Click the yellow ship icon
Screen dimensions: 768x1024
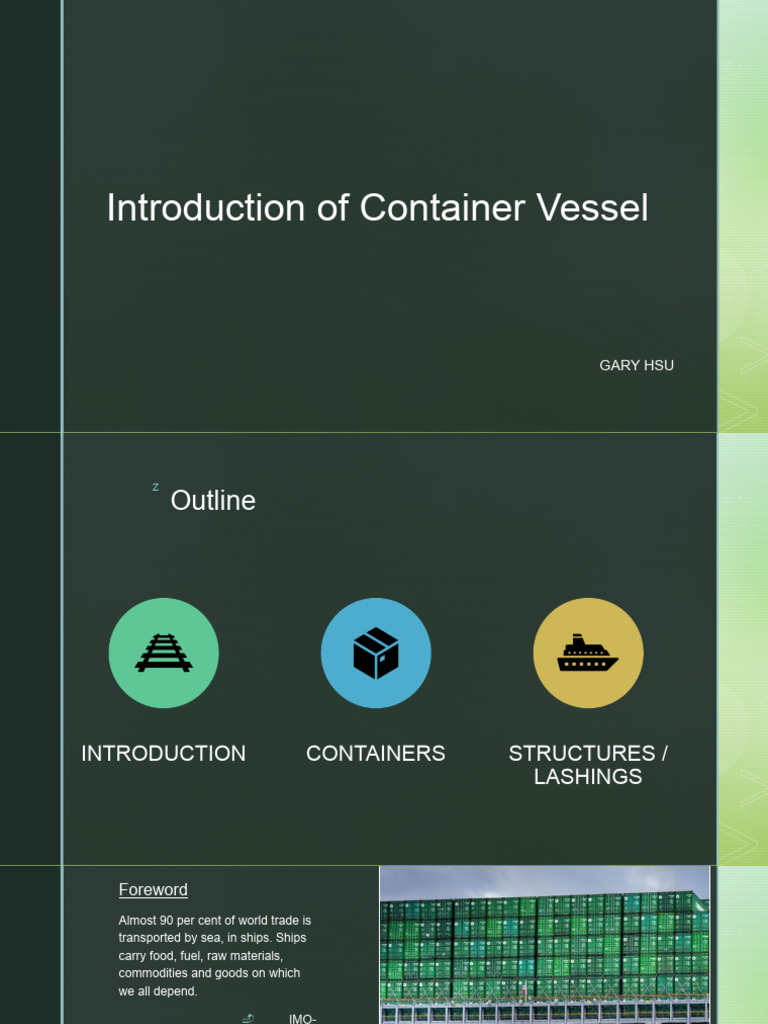[588, 653]
